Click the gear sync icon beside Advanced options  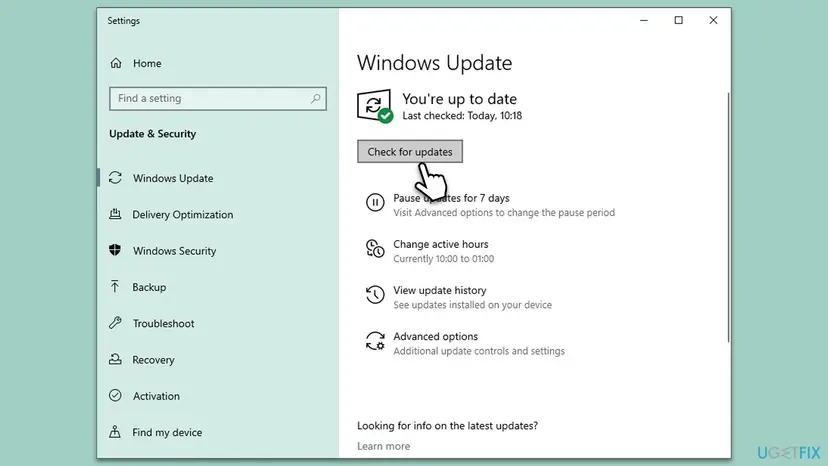(375, 341)
